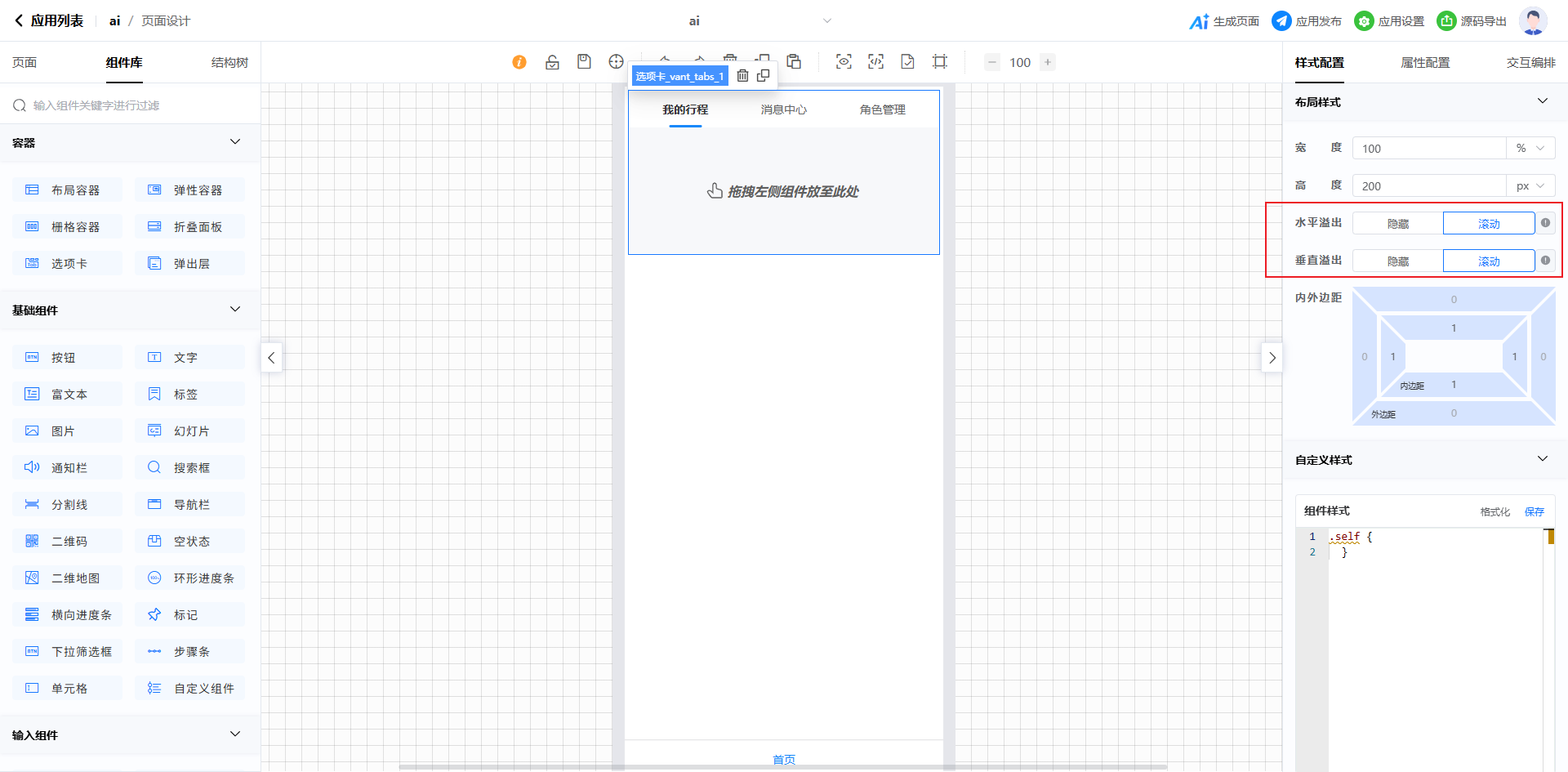Click the 保存 link in 组件样式
The width and height of the screenshot is (1568, 772).
coord(1534,511)
